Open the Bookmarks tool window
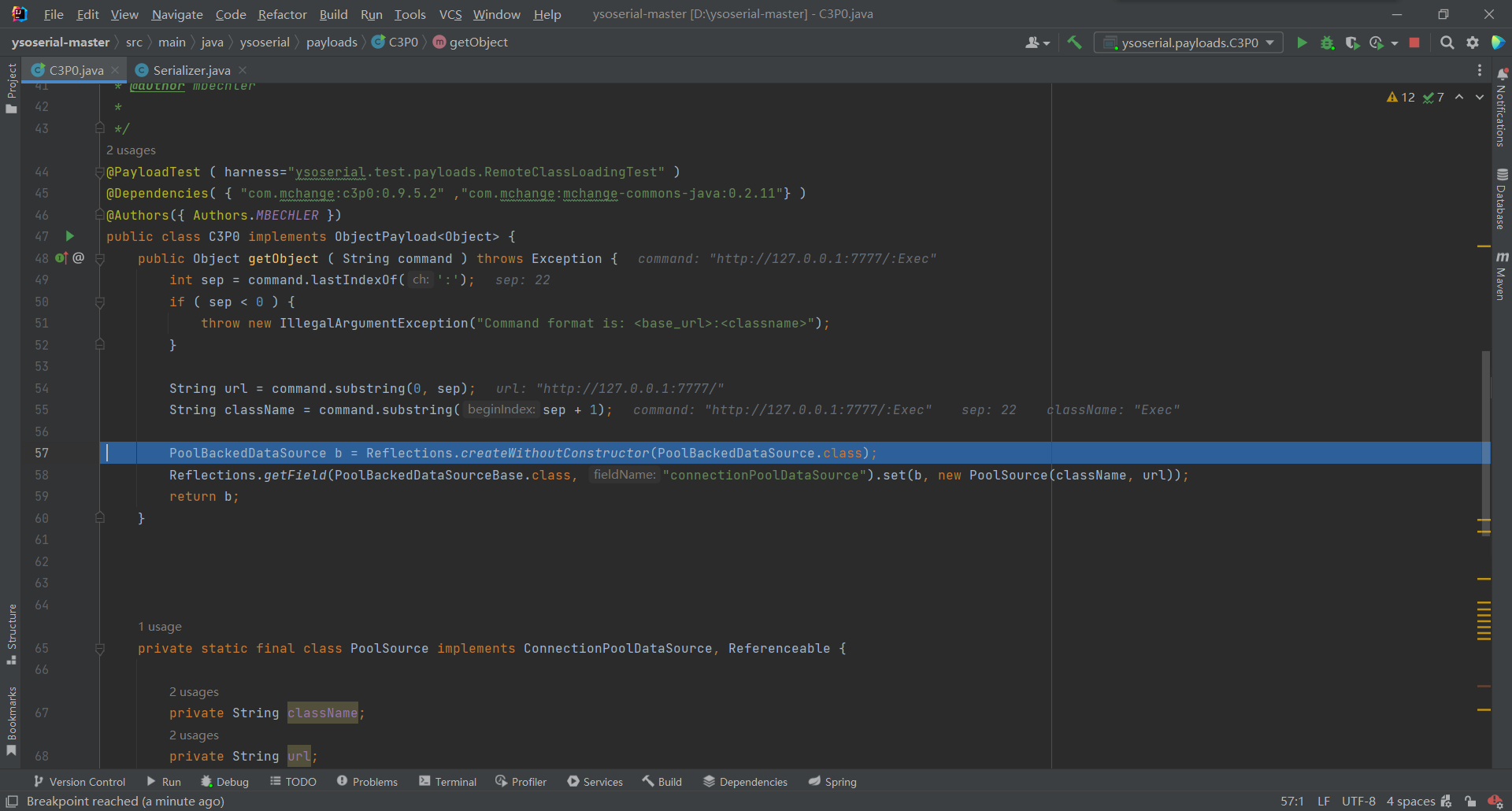The height and width of the screenshot is (811, 1512). pyautogui.click(x=11, y=720)
